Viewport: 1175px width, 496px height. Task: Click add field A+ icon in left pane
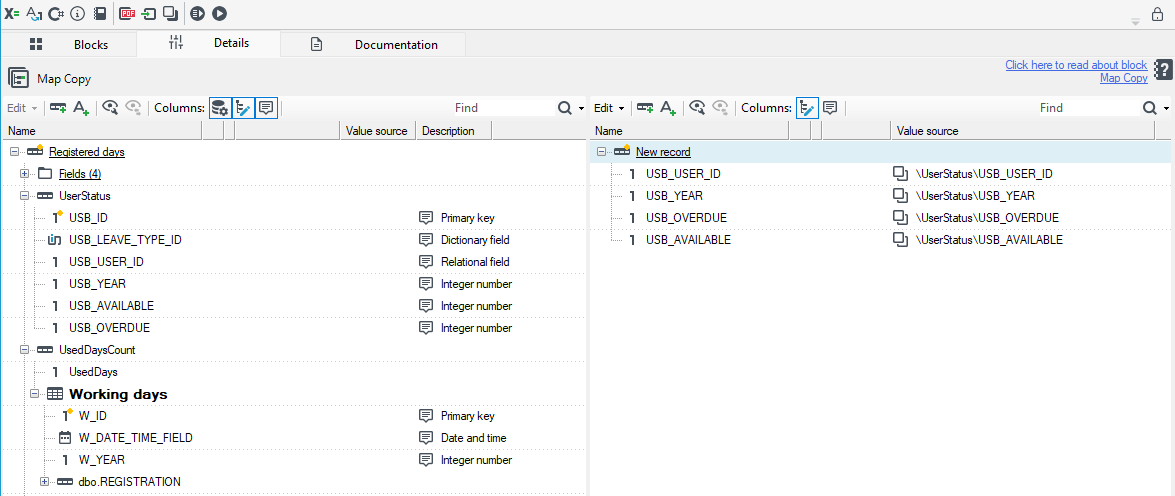(81, 108)
